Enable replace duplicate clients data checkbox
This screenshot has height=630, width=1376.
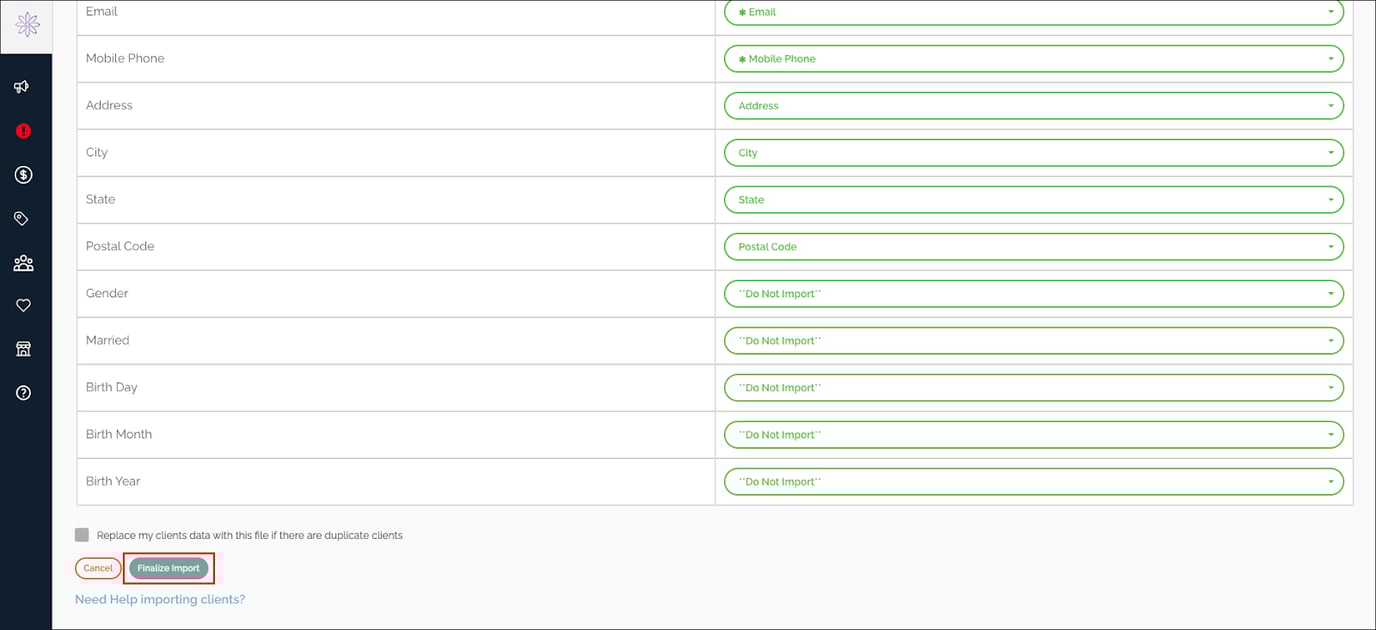(x=81, y=534)
